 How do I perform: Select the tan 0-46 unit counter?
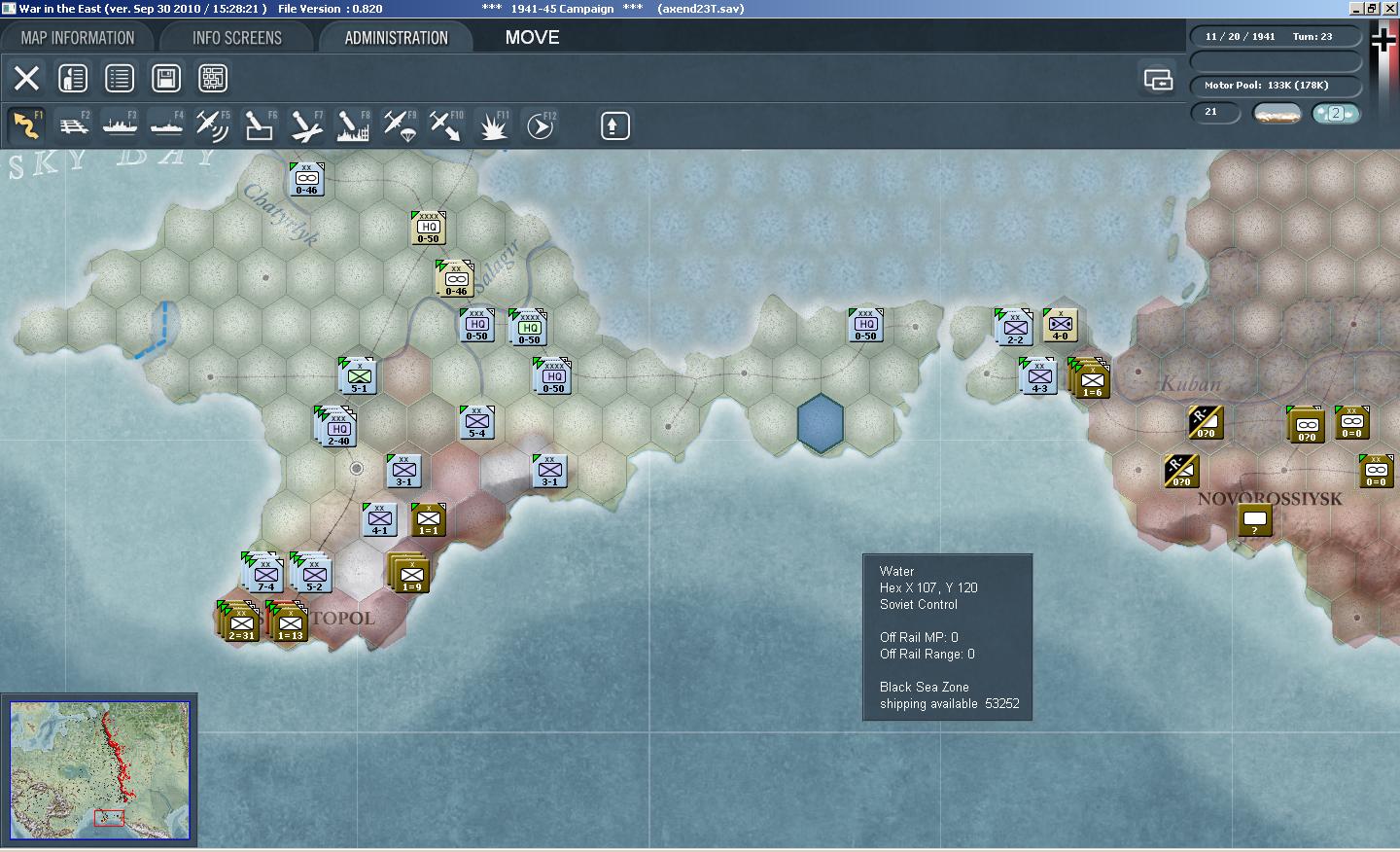click(455, 278)
